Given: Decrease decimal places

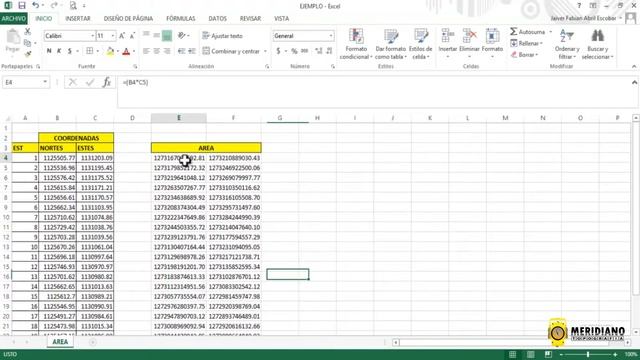Looking at the screenshot, I should point(329,51).
